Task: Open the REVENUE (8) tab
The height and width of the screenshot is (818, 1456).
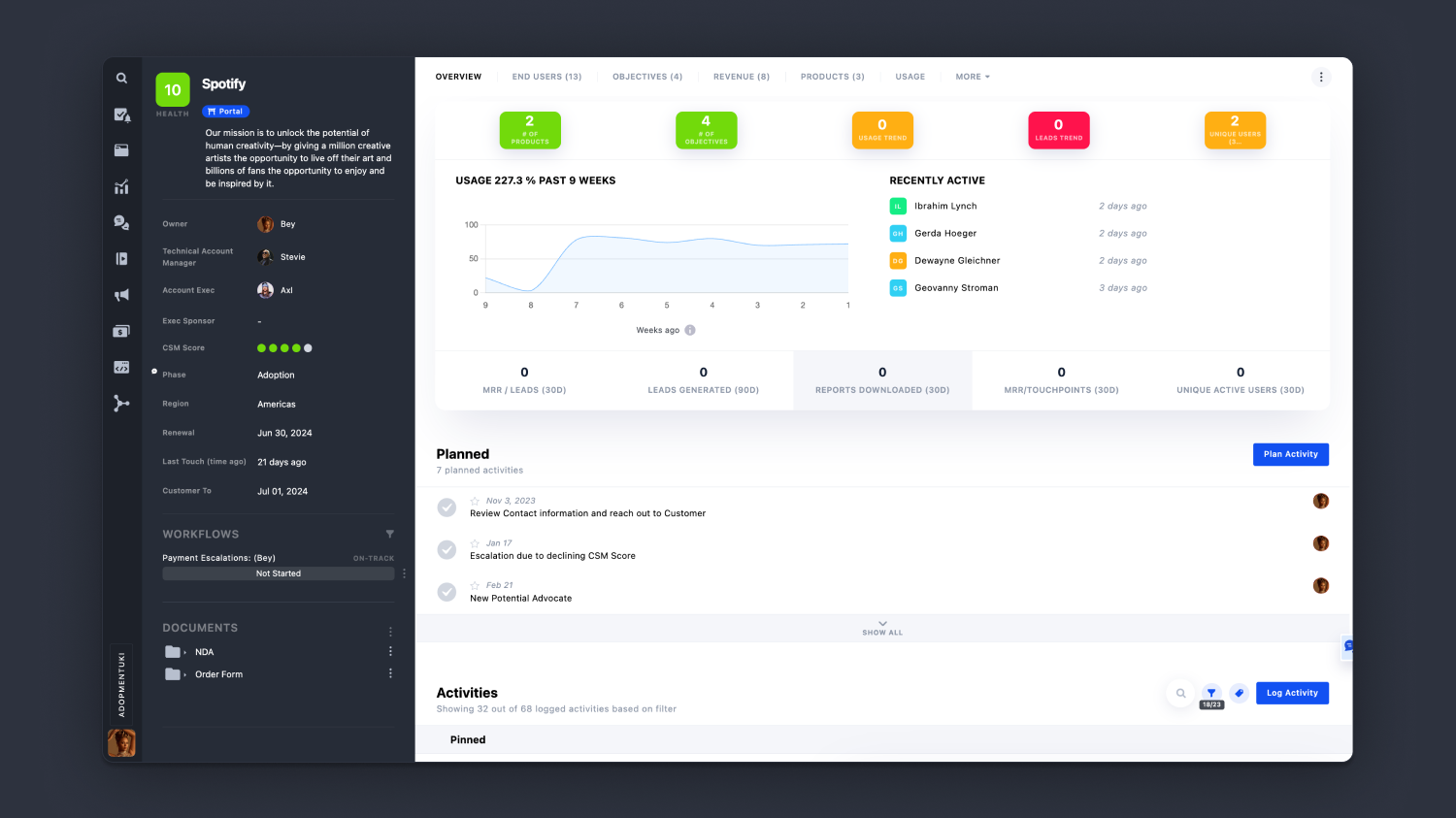Action: [741, 77]
